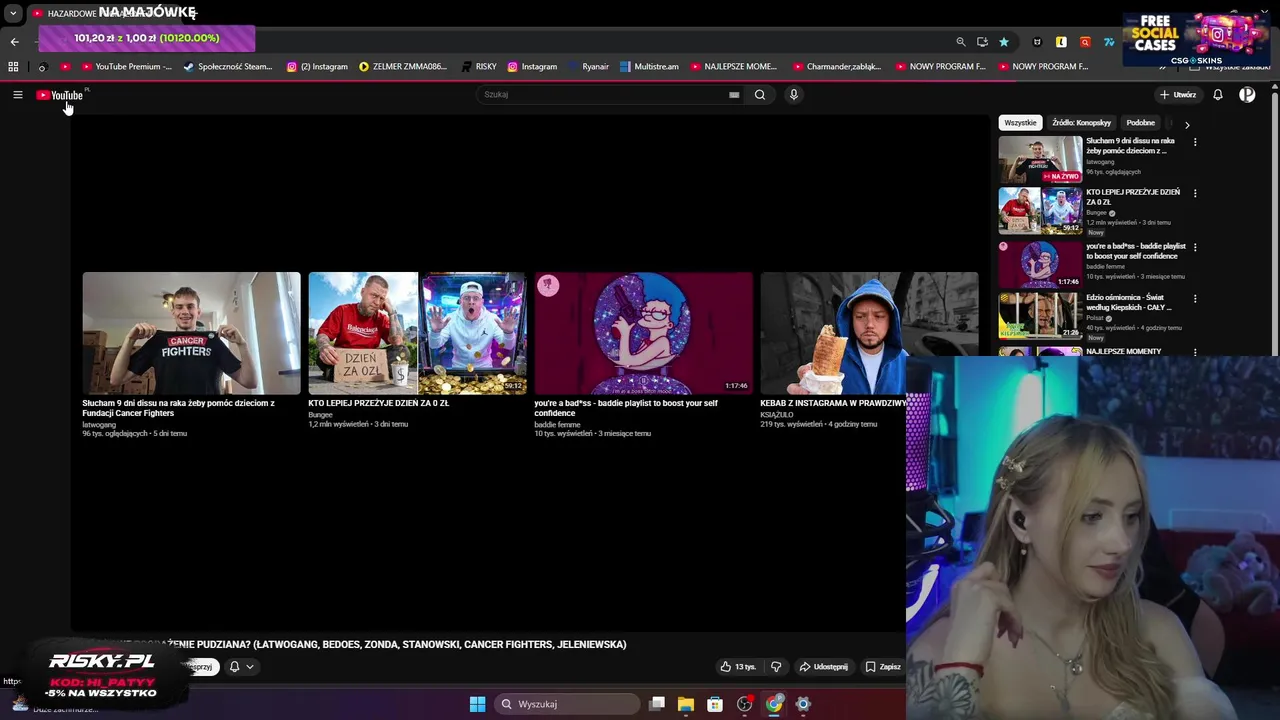
Task: Open '(2) Instagram' bookmark
Action: tap(317, 67)
